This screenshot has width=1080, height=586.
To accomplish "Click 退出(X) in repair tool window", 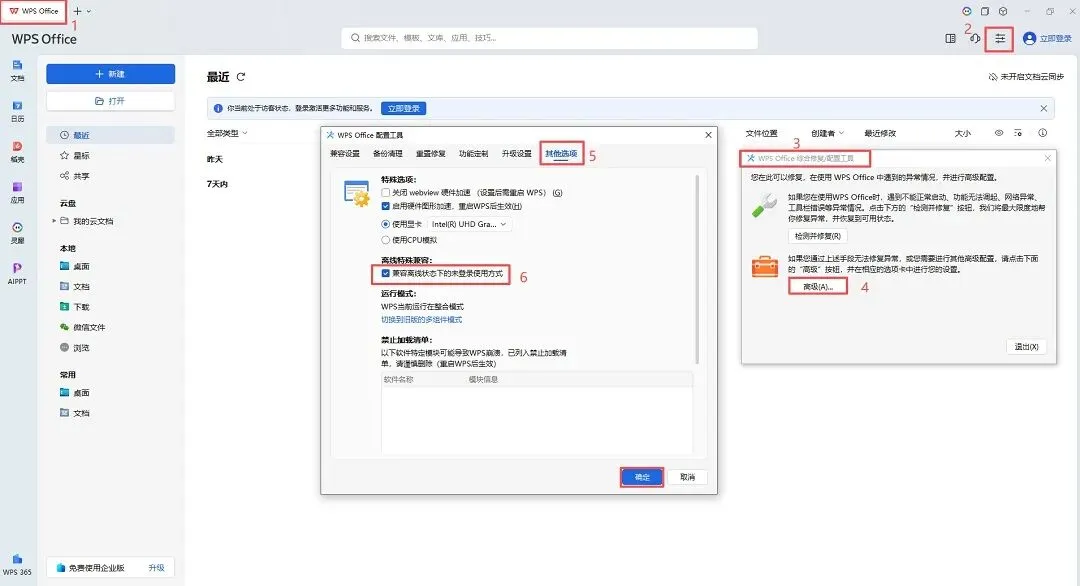I will tap(1026, 346).
